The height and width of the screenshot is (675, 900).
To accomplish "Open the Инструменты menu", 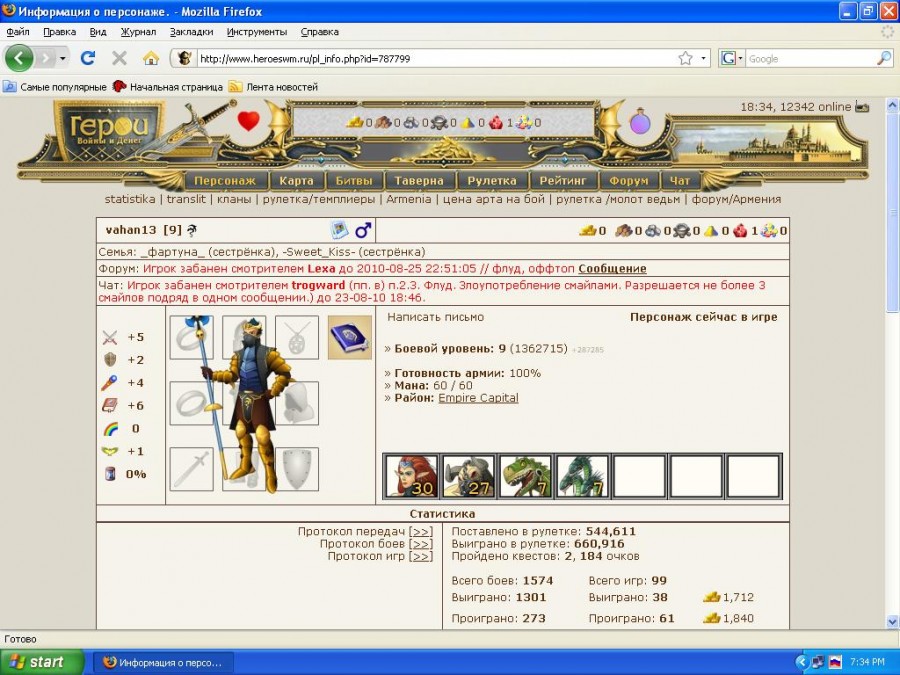I will pos(257,32).
